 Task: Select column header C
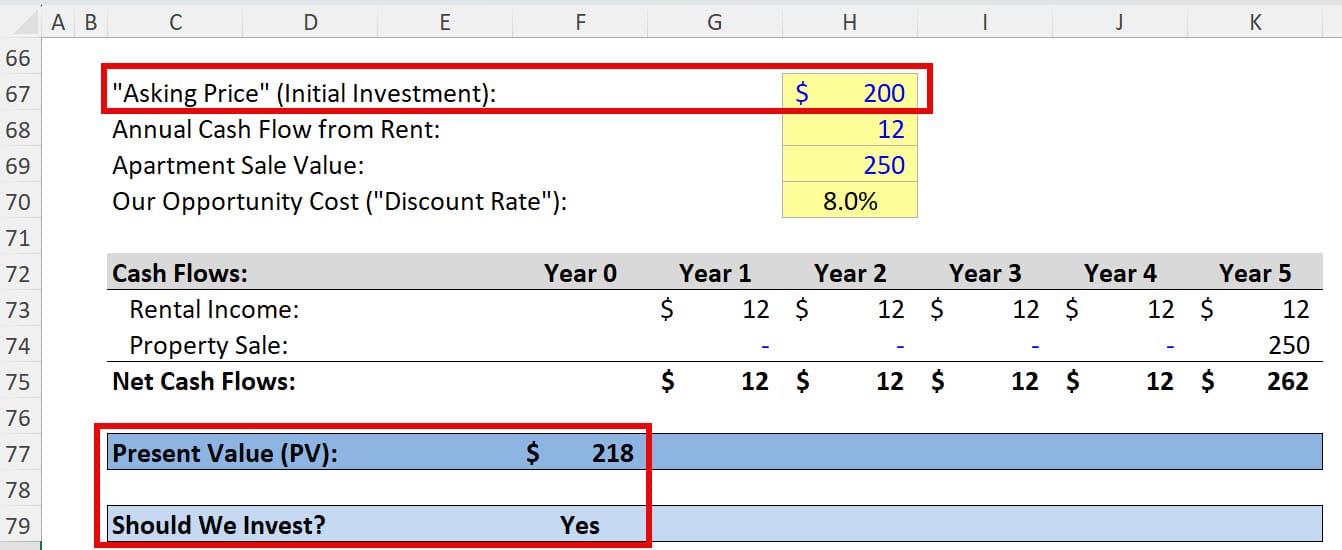point(175,21)
